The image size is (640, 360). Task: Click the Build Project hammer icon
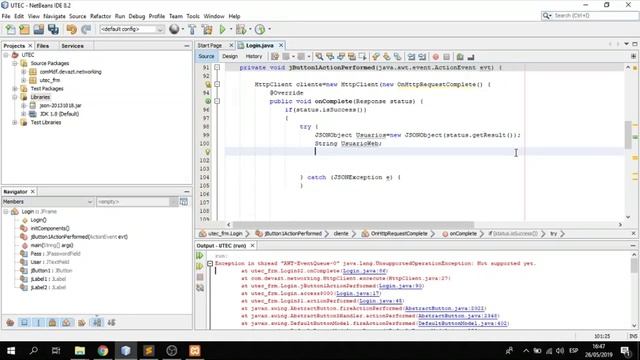point(192,29)
